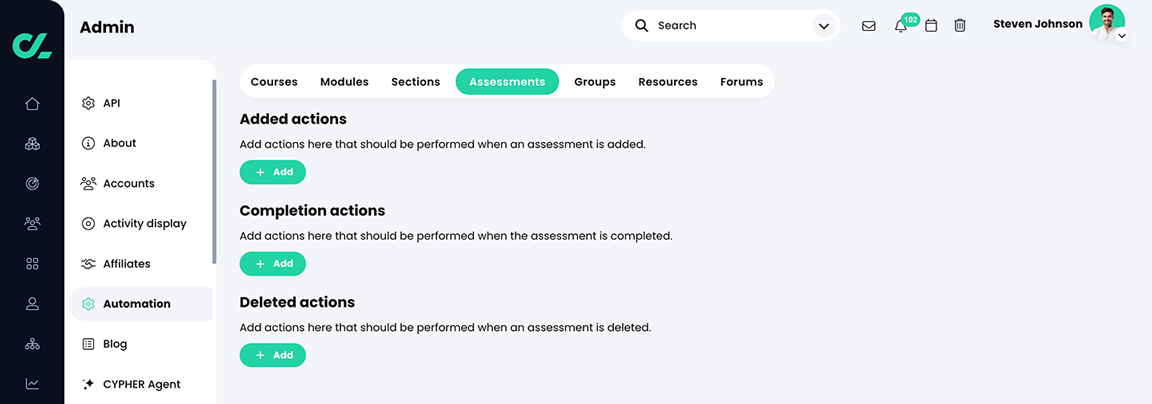Click the API gear icon
This screenshot has width=1152, height=404.
(x=88, y=103)
